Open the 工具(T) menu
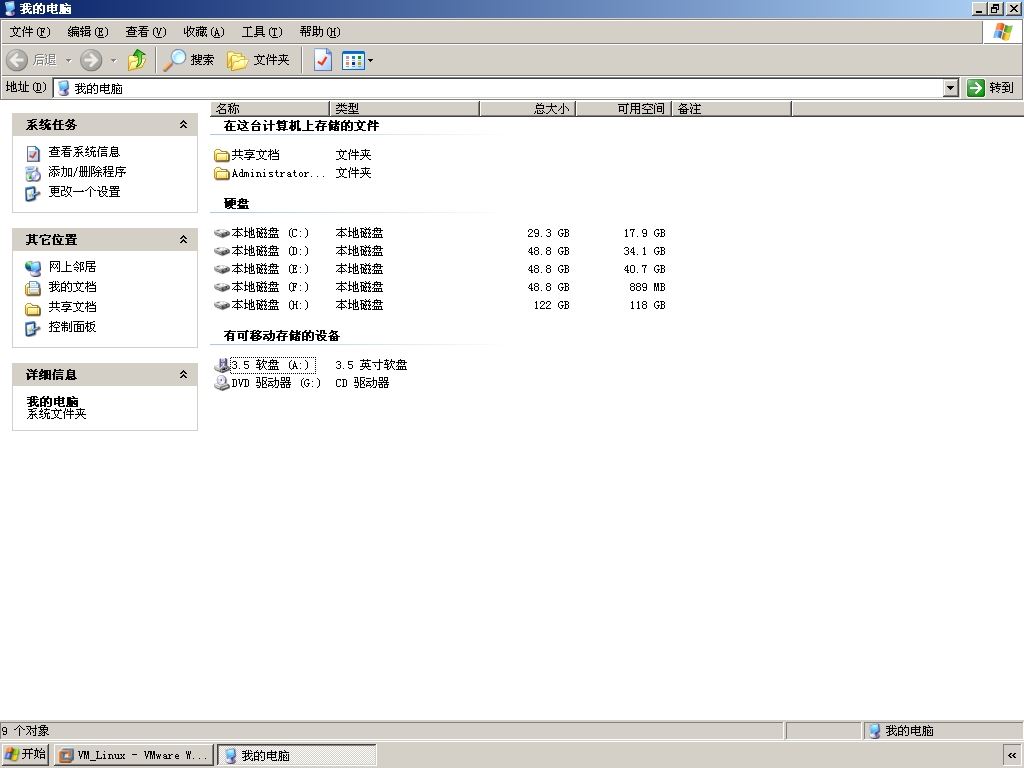 262,32
